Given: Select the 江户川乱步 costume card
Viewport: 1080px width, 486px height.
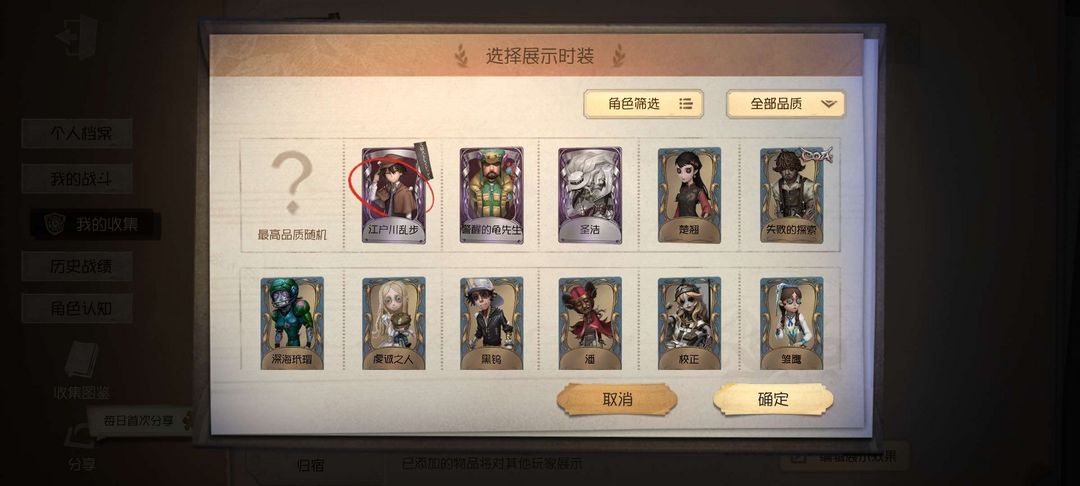Looking at the screenshot, I should coord(394,195).
